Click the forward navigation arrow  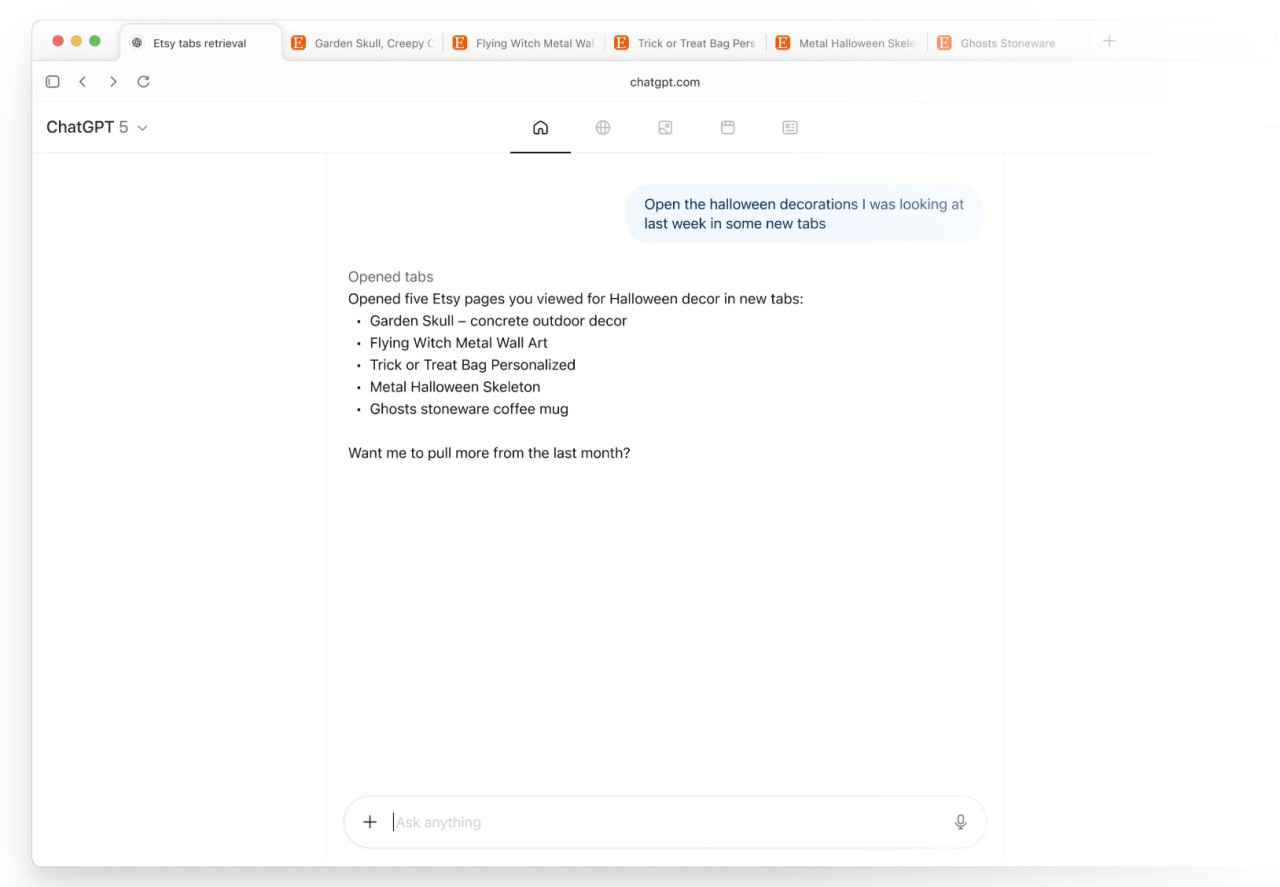[x=113, y=81]
